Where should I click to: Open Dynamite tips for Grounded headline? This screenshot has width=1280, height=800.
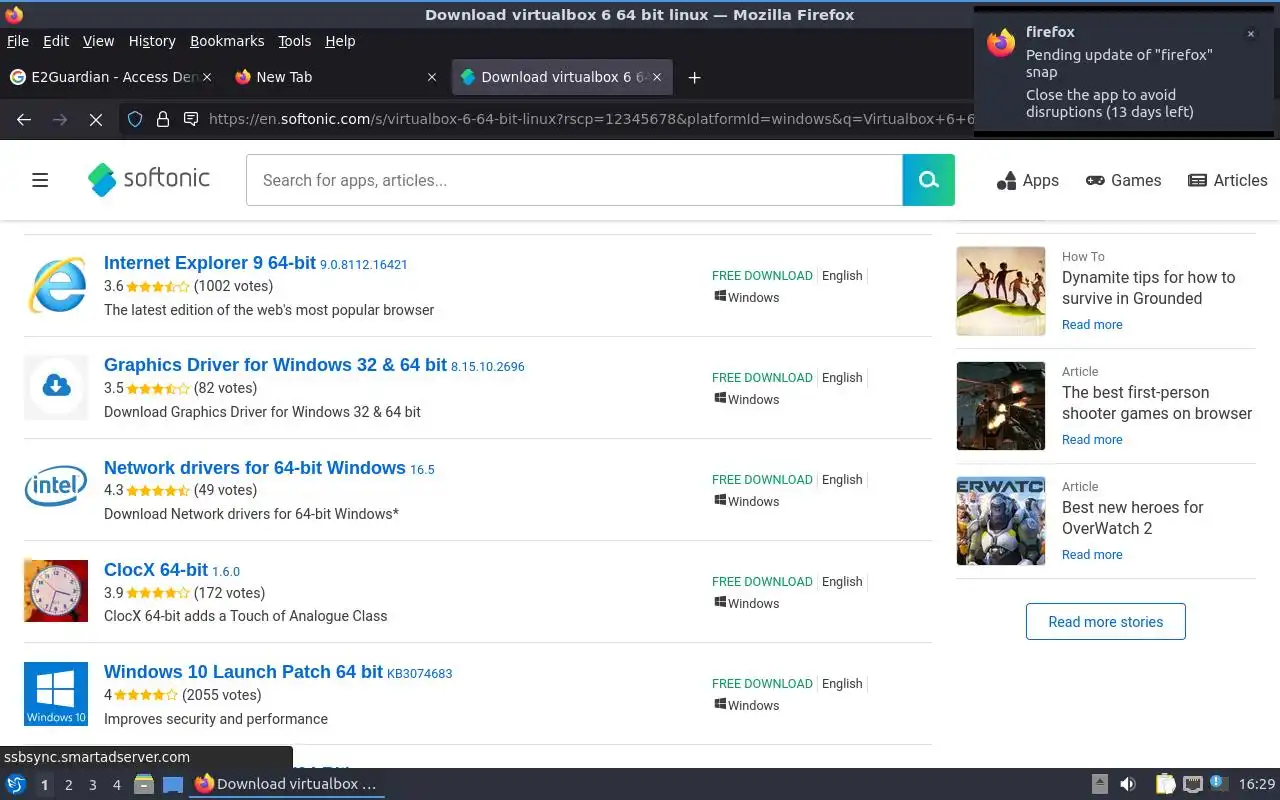(1148, 288)
